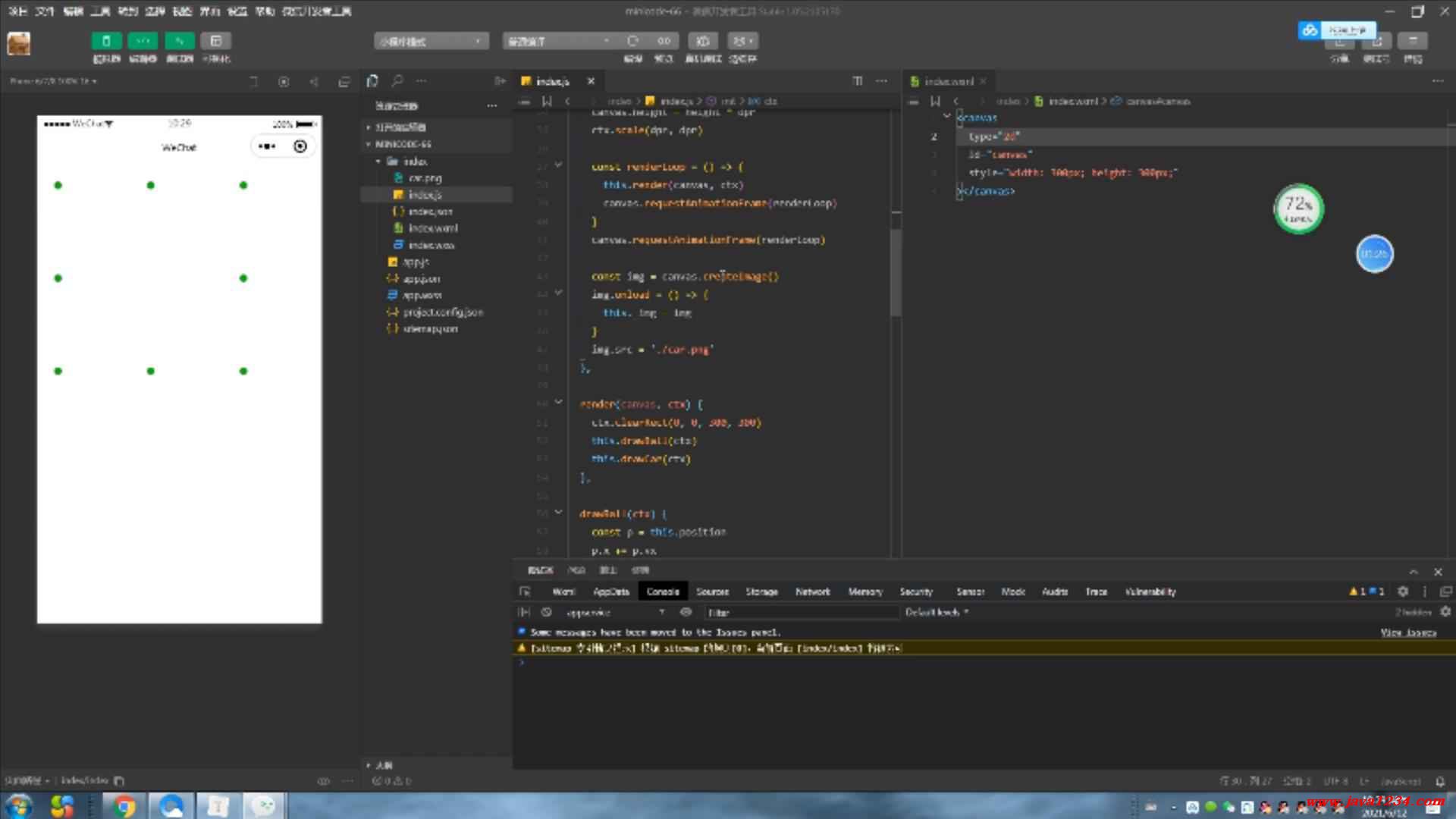Viewport: 1456px width, 819px height.
Task: Click the simulator rotate device icon
Action: point(254,82)
